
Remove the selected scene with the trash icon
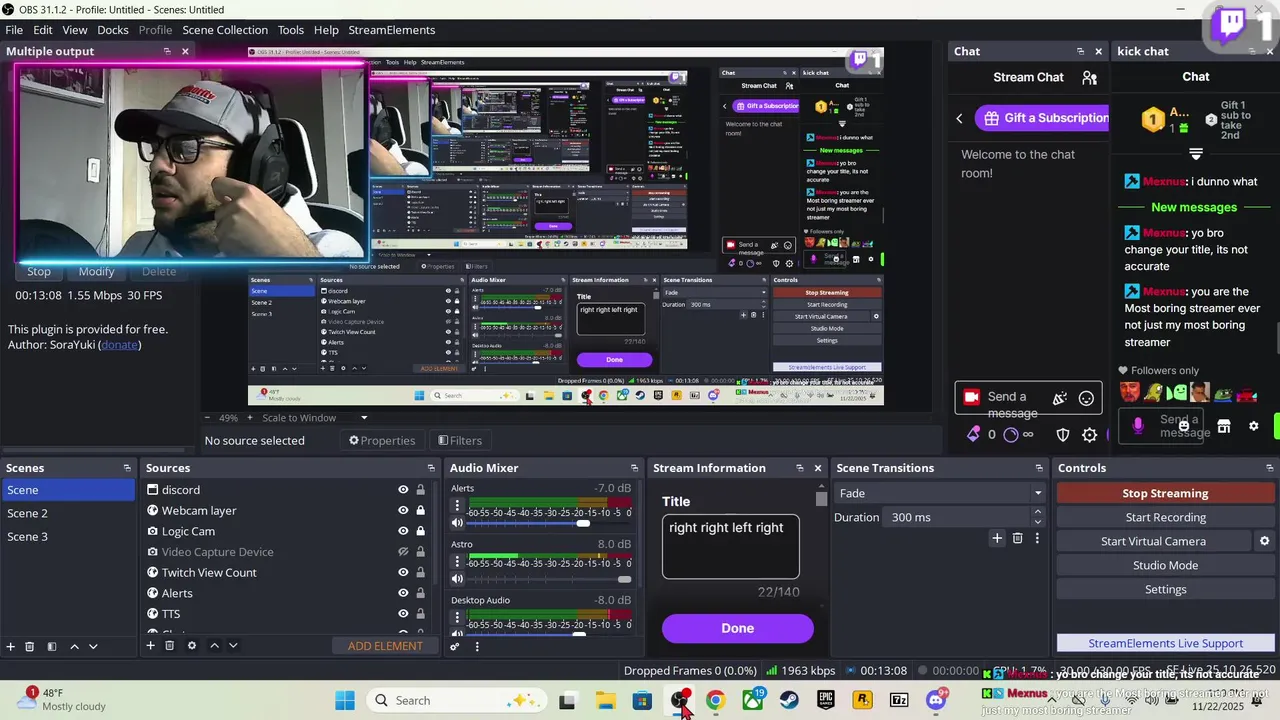30,646
